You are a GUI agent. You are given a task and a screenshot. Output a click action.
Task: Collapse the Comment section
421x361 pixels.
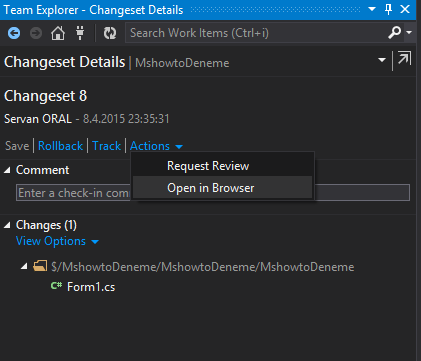7,170
